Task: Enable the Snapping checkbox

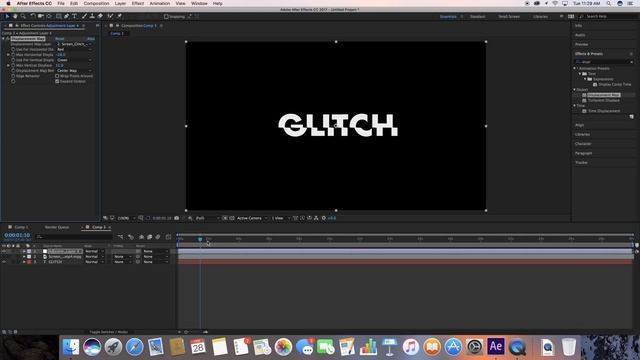Action: coord(166,17)
